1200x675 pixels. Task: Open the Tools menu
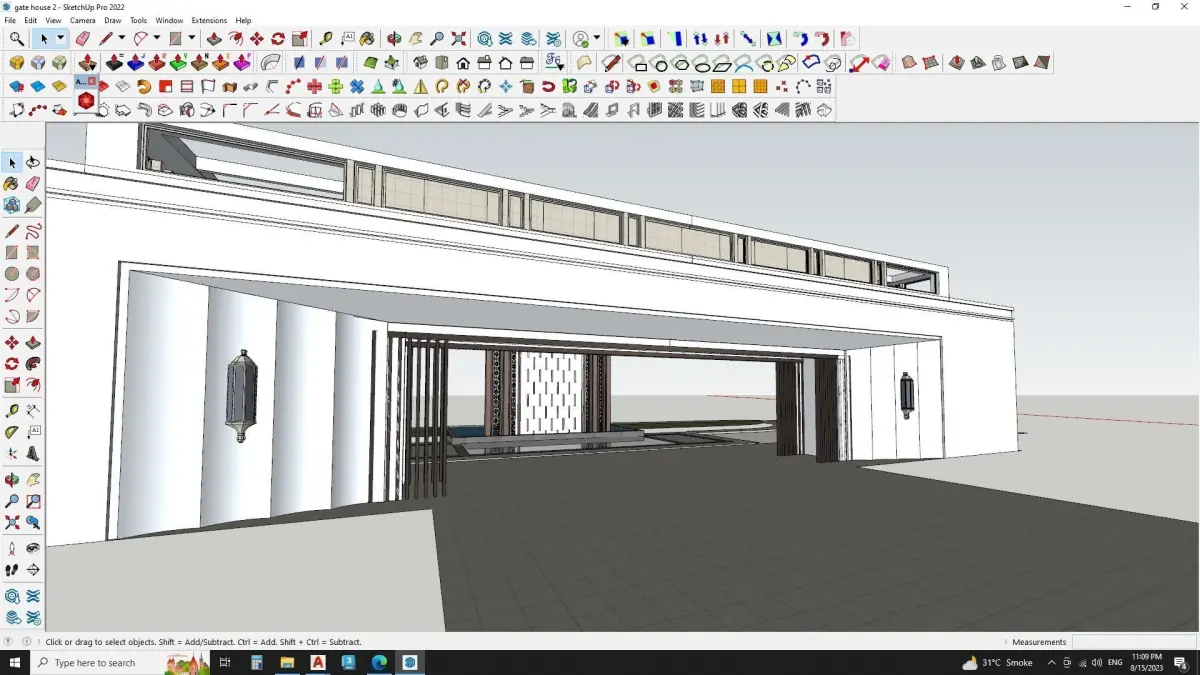click(138, 20)
